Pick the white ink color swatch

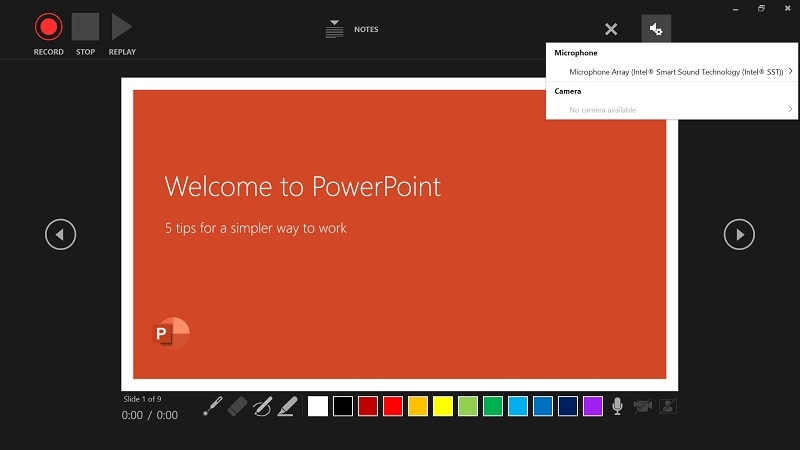tap(317, 406)
